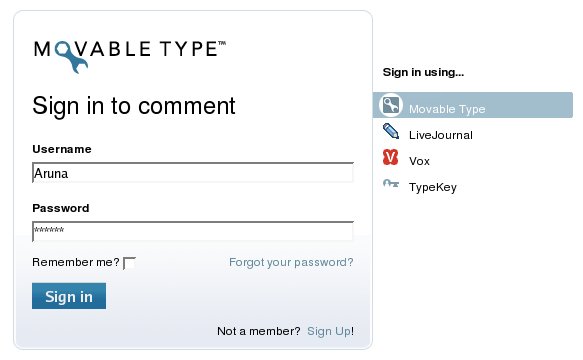
Task: Select Movable Type text in sign-in list
Action: click(x=447, y=109)
